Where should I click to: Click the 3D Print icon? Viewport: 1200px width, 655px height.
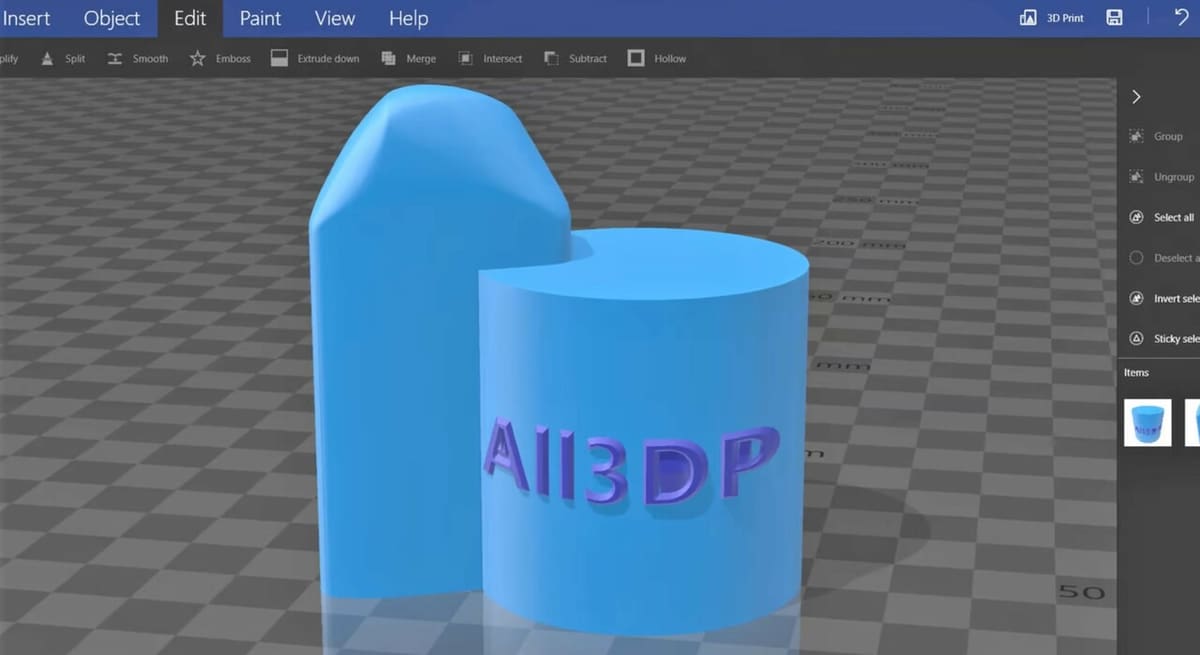tap(1028, 18)
